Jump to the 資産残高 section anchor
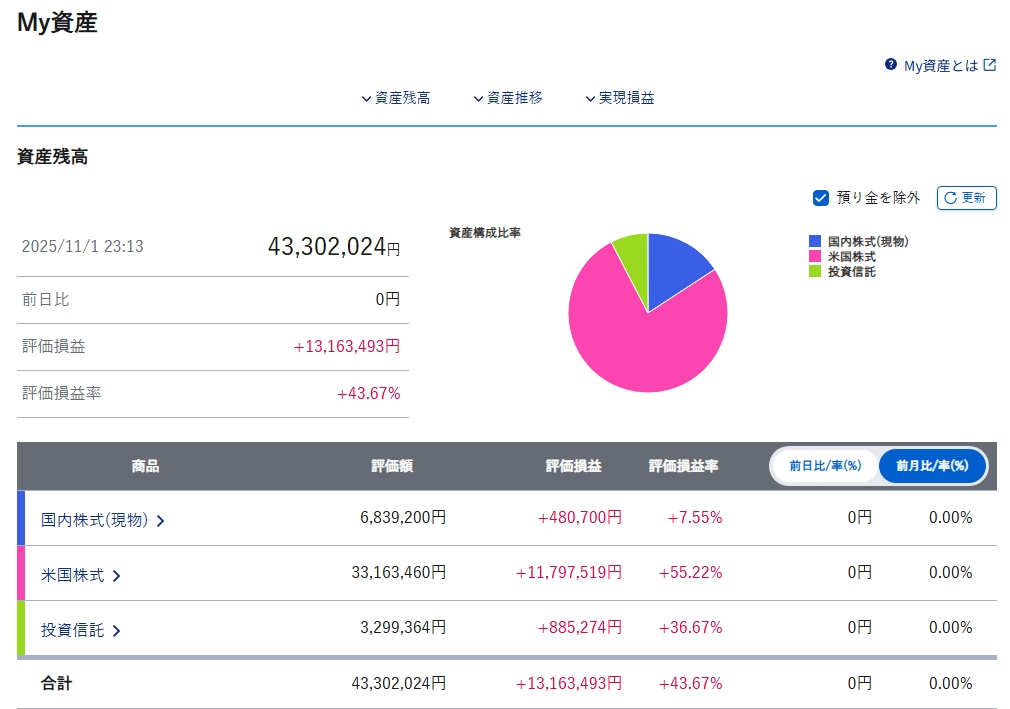The width and height of the screenshot is (1010, 709). pyautogui.click(x=396, y=98)
